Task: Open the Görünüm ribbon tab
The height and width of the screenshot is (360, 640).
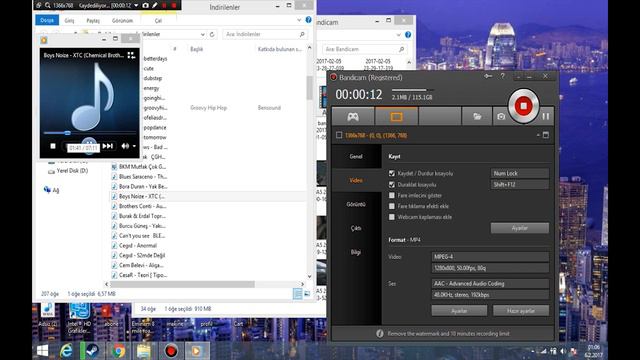Action: pyautogui.click(x=122, y=20)
